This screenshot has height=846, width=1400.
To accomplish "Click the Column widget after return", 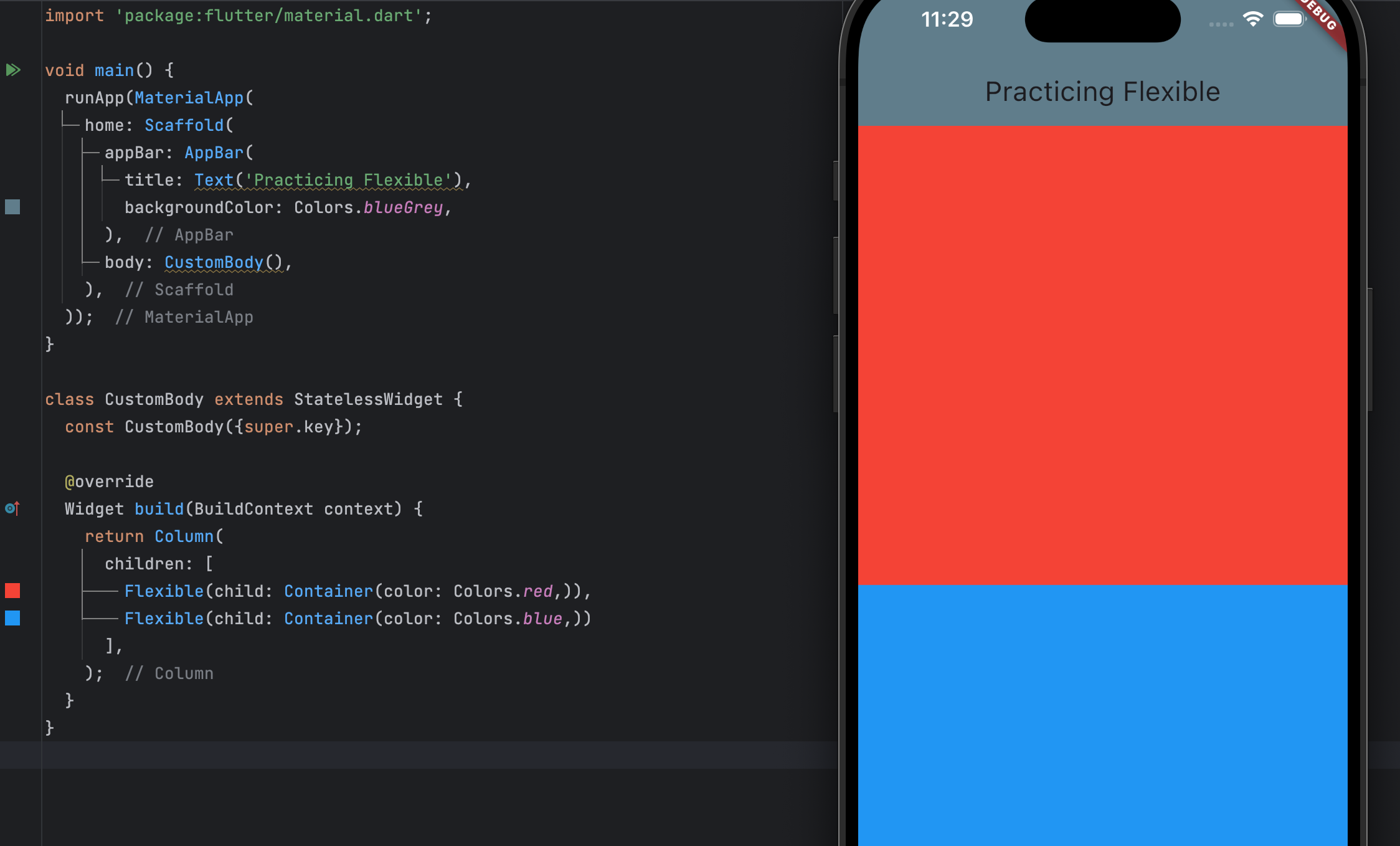I will tap(184, 536).
